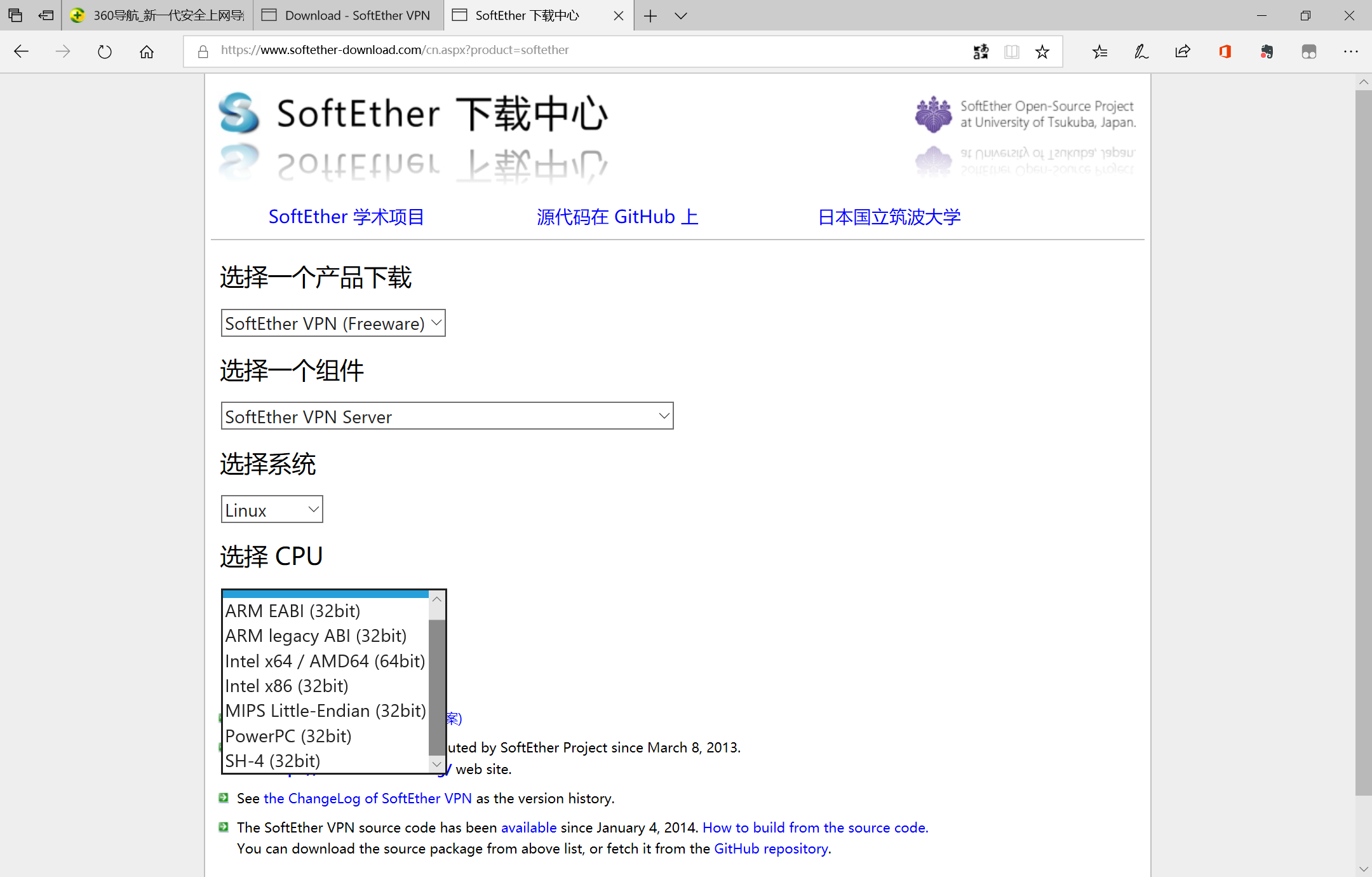The height and width of the screenshot is (877, 1372).
Task: Open the GitHub repository link
Action: pos(771,849)
